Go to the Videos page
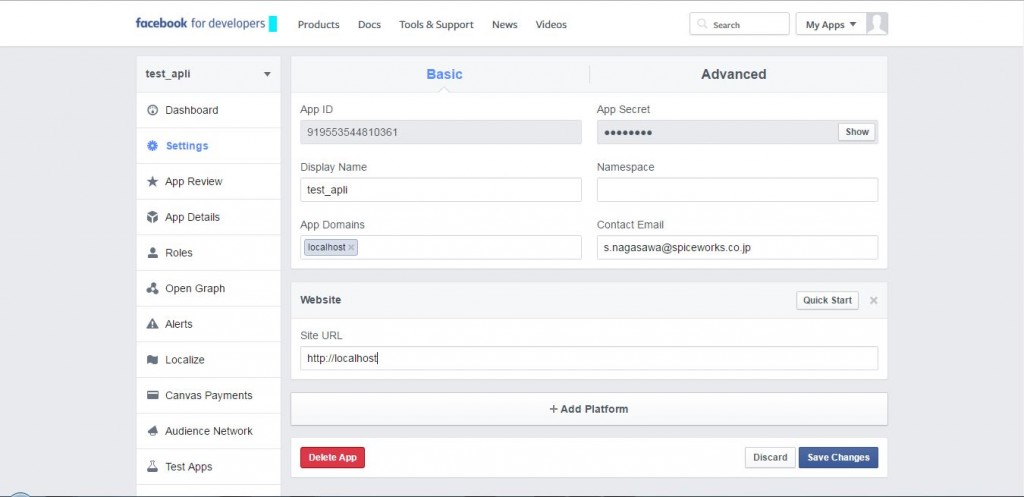This screenshot has height=497, width=1024. [551, 25]
